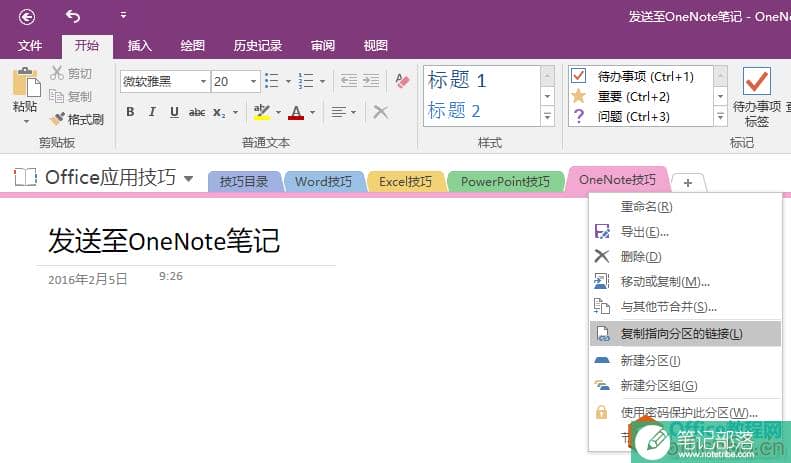Expand the tags gallery more arrow

[721, 117]
